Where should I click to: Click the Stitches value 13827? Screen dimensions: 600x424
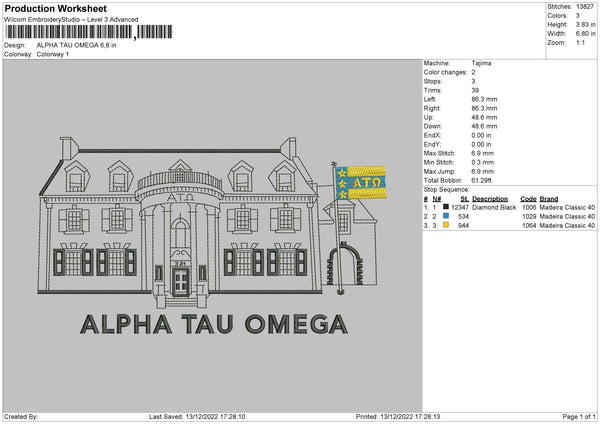click(x=585, y=7)
